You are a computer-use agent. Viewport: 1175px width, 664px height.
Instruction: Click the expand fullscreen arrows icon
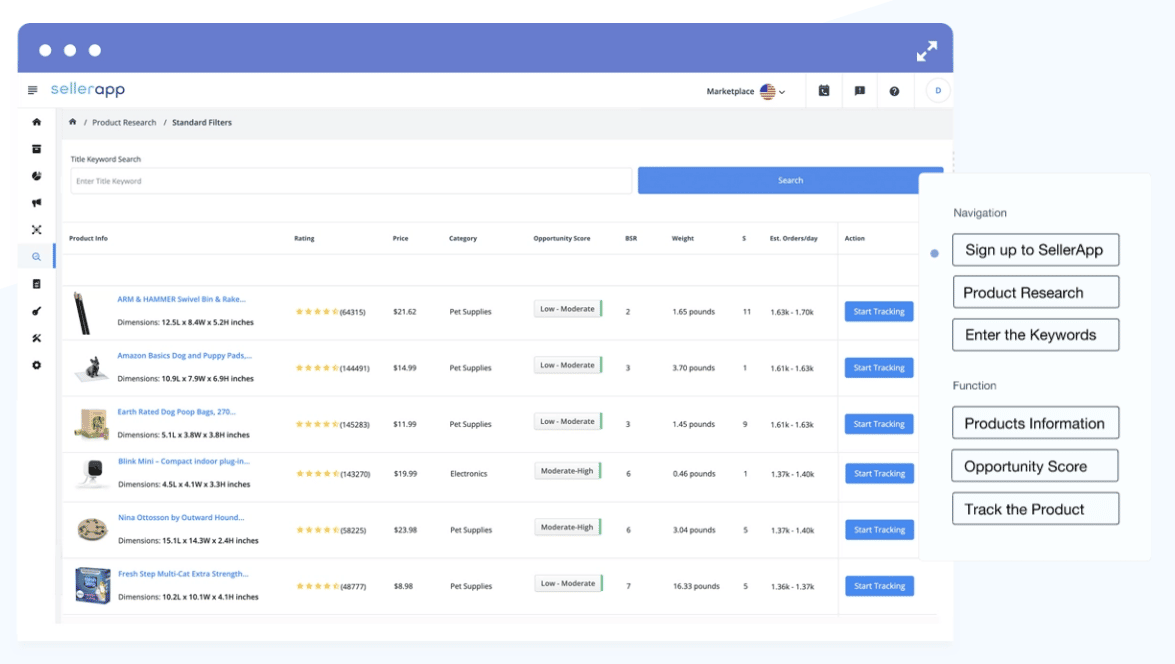click(x=927, y=51)
